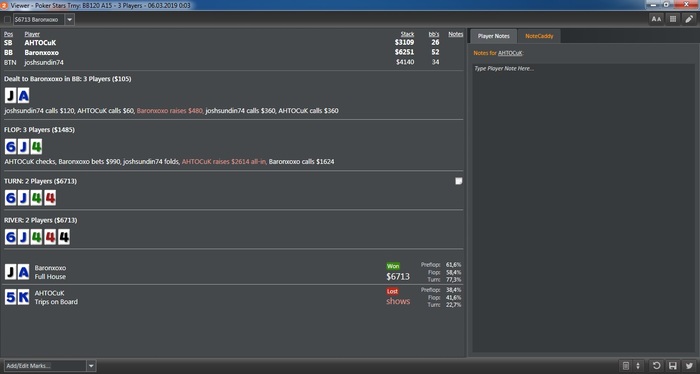This screenshot has width=700, height=374.
Task: Click the 'TURN: 2 Players ($6713)' heading
Action: pyautogui.click(x=40, y=181)
